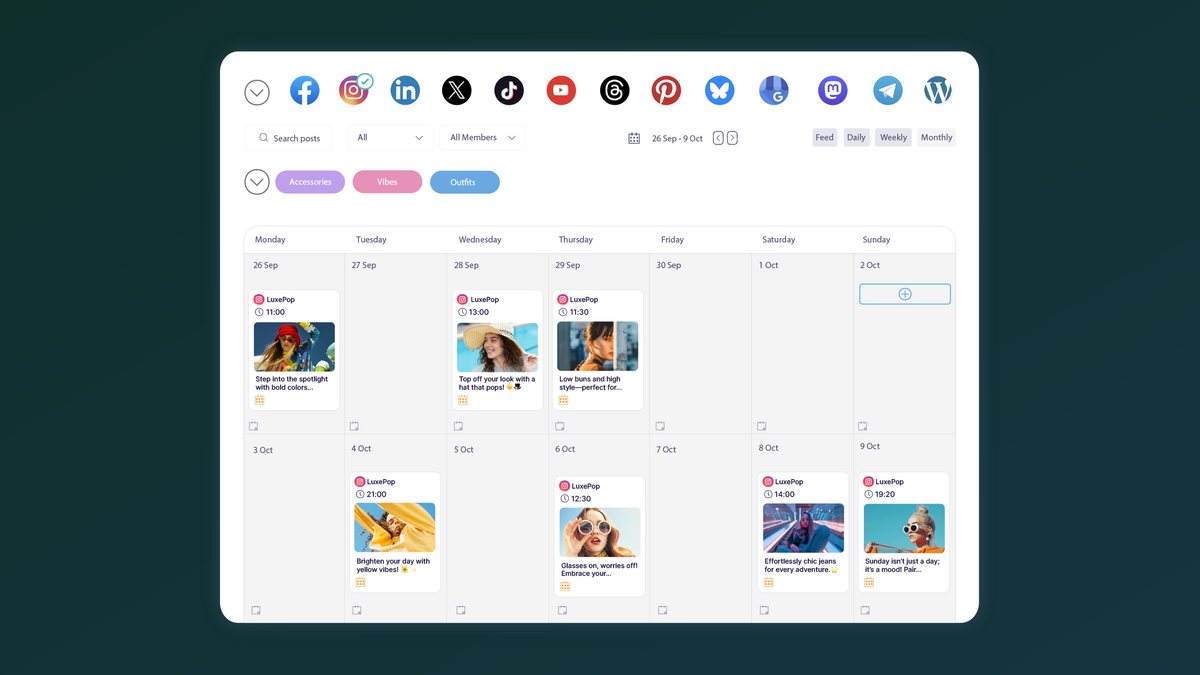Click note icon in 3 Oct cell
Image resolution: width=1200 pixels, height=675 pixels.
[x=256, y=610]
